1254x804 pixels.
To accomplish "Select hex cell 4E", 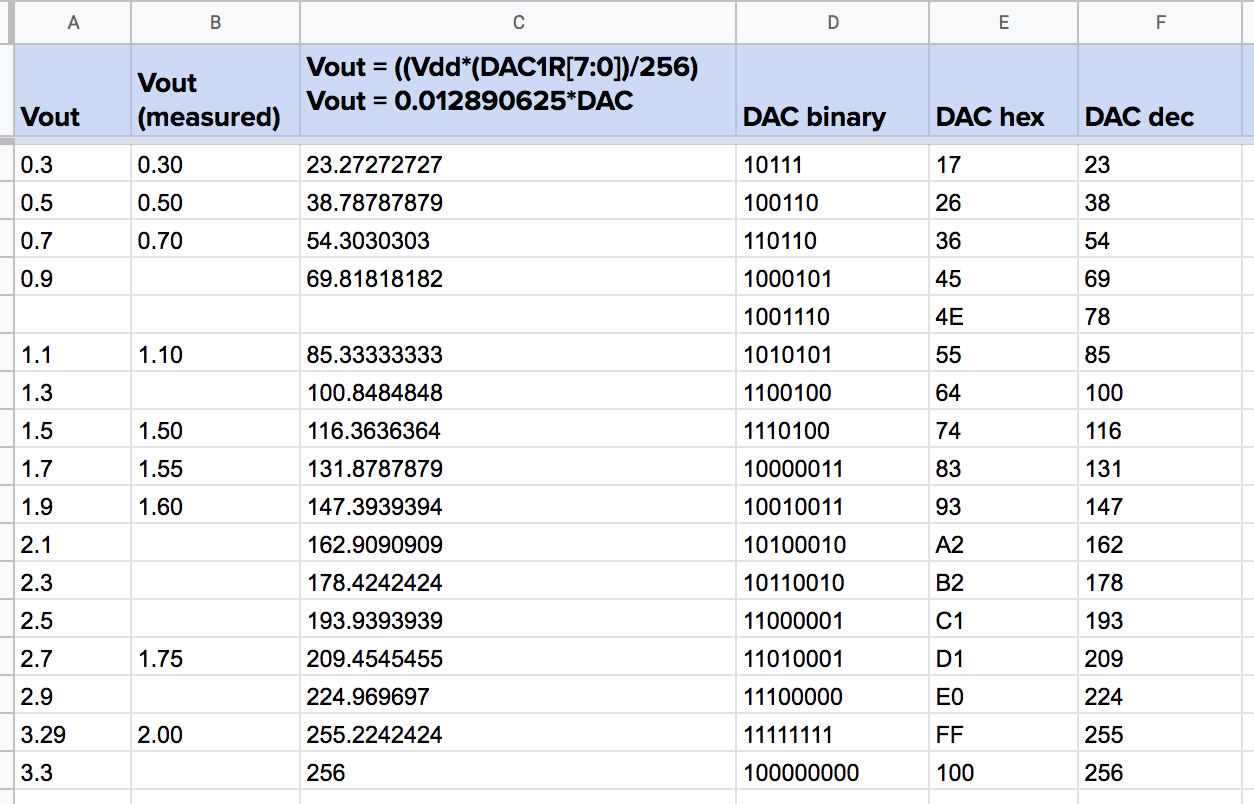I will (1003, 317).
